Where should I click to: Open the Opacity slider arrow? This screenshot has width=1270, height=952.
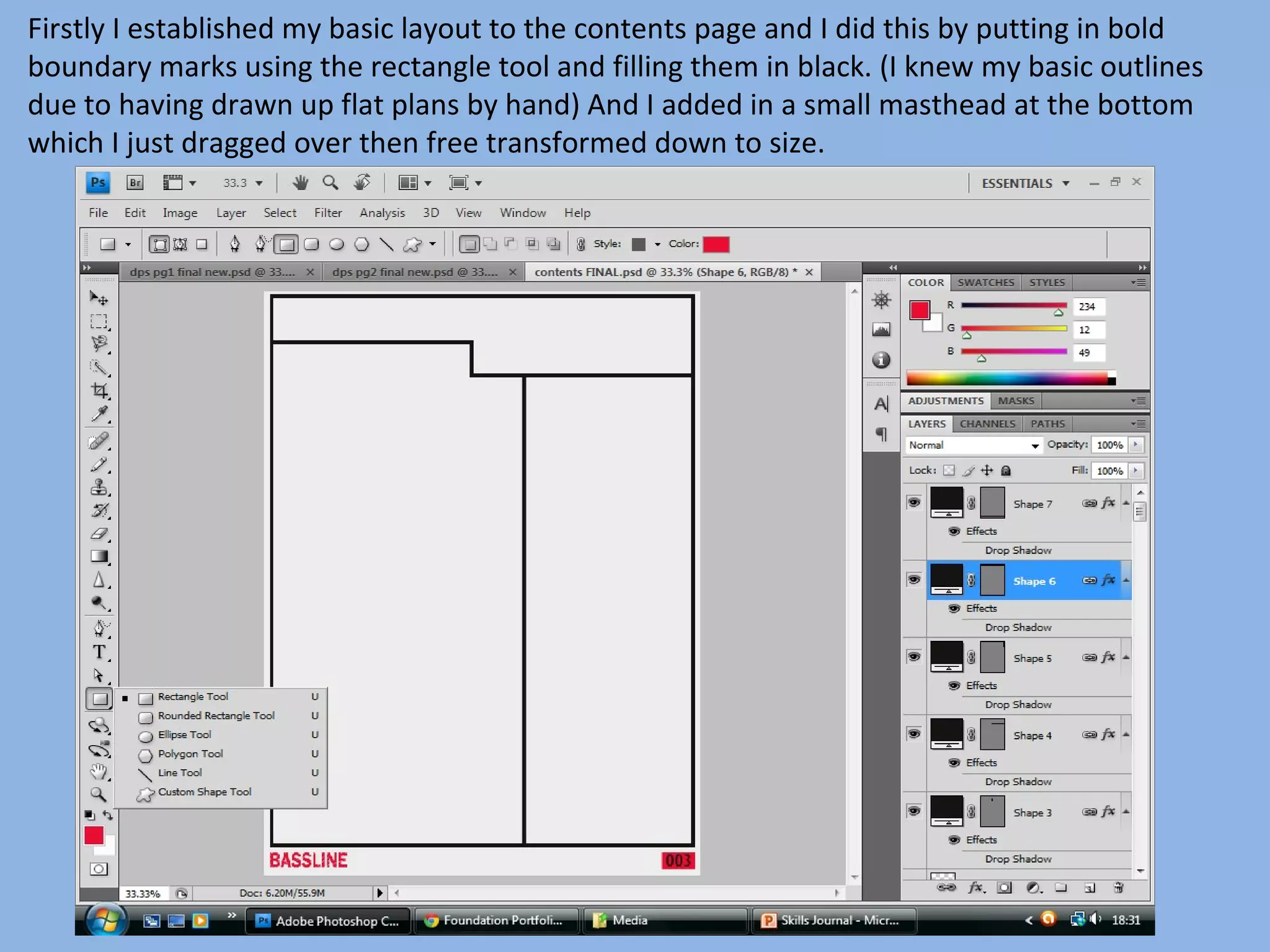click(1136, 444)
